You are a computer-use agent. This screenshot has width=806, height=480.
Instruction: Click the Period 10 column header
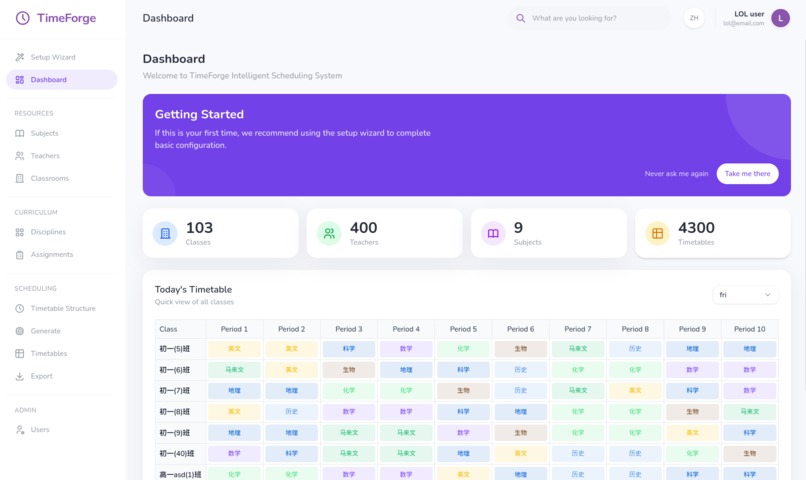(x=749, y=329)
